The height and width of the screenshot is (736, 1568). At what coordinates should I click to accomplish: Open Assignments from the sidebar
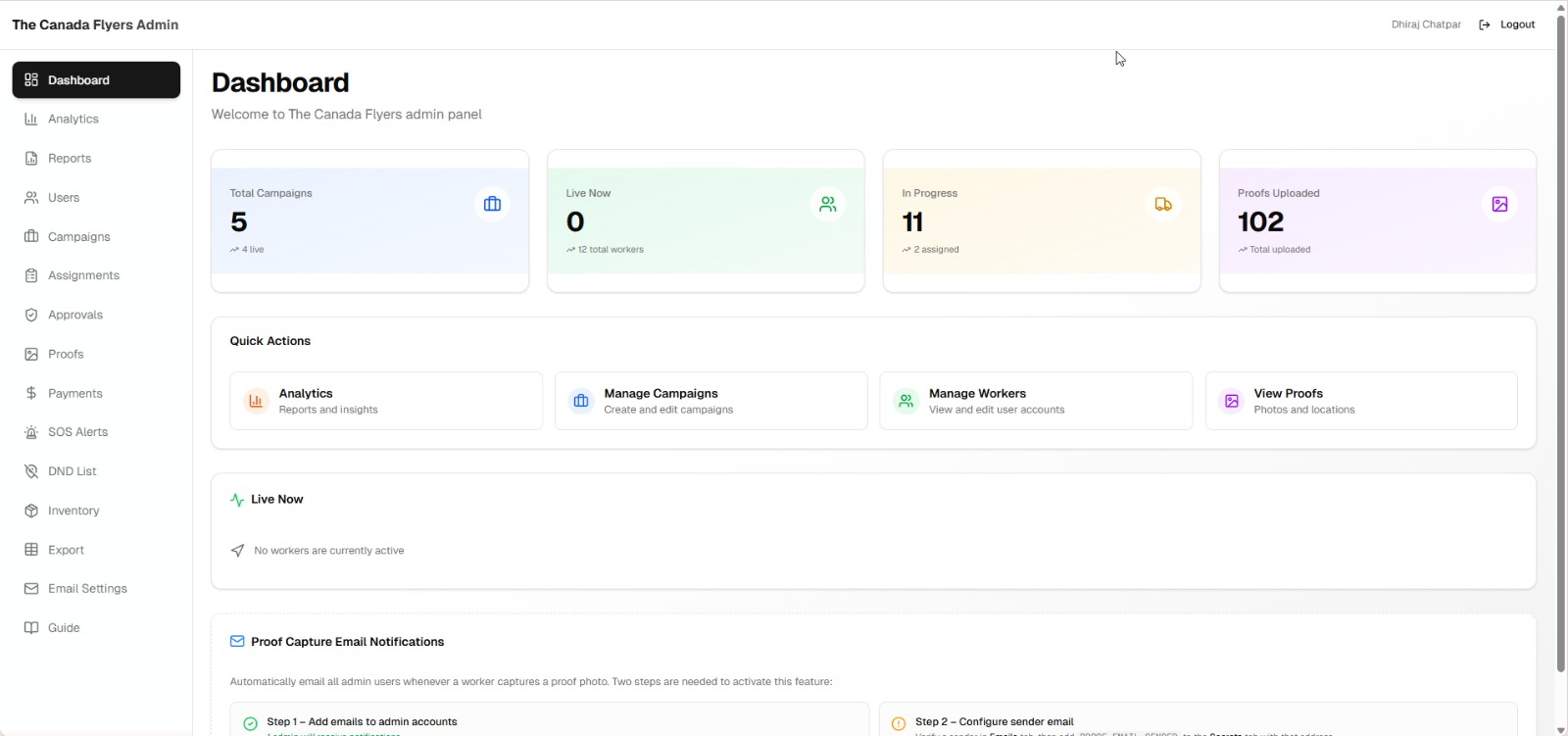96,276
